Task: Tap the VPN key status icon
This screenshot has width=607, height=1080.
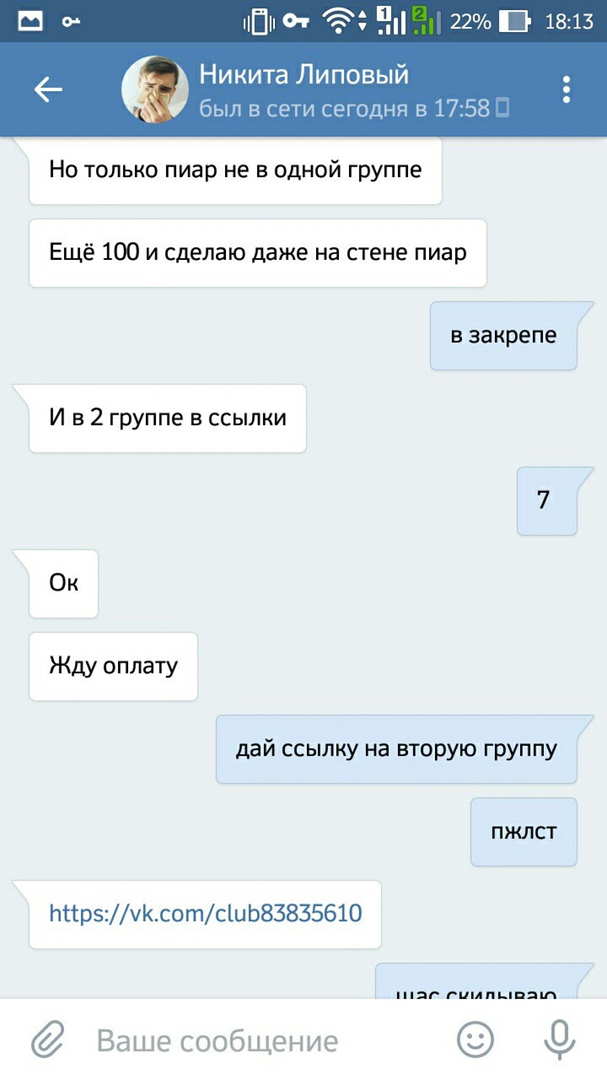Action: point(295,21)
